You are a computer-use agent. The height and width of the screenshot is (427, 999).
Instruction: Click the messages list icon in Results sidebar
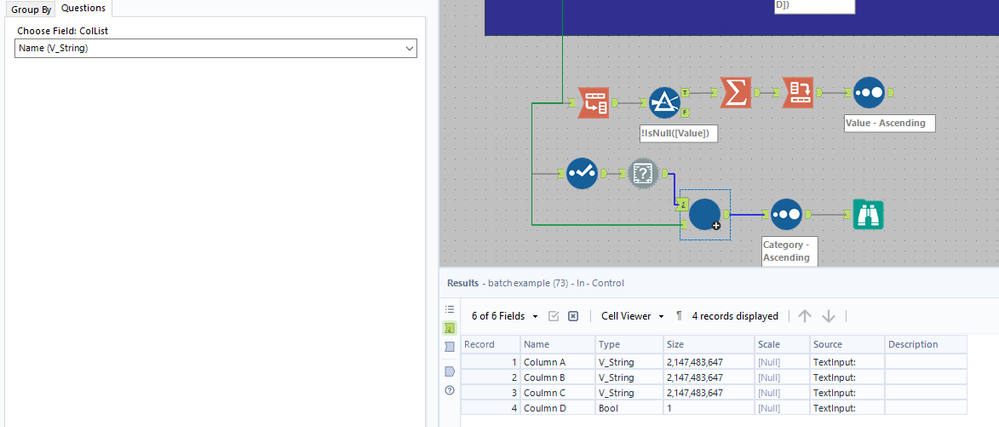tap(450, 310)
